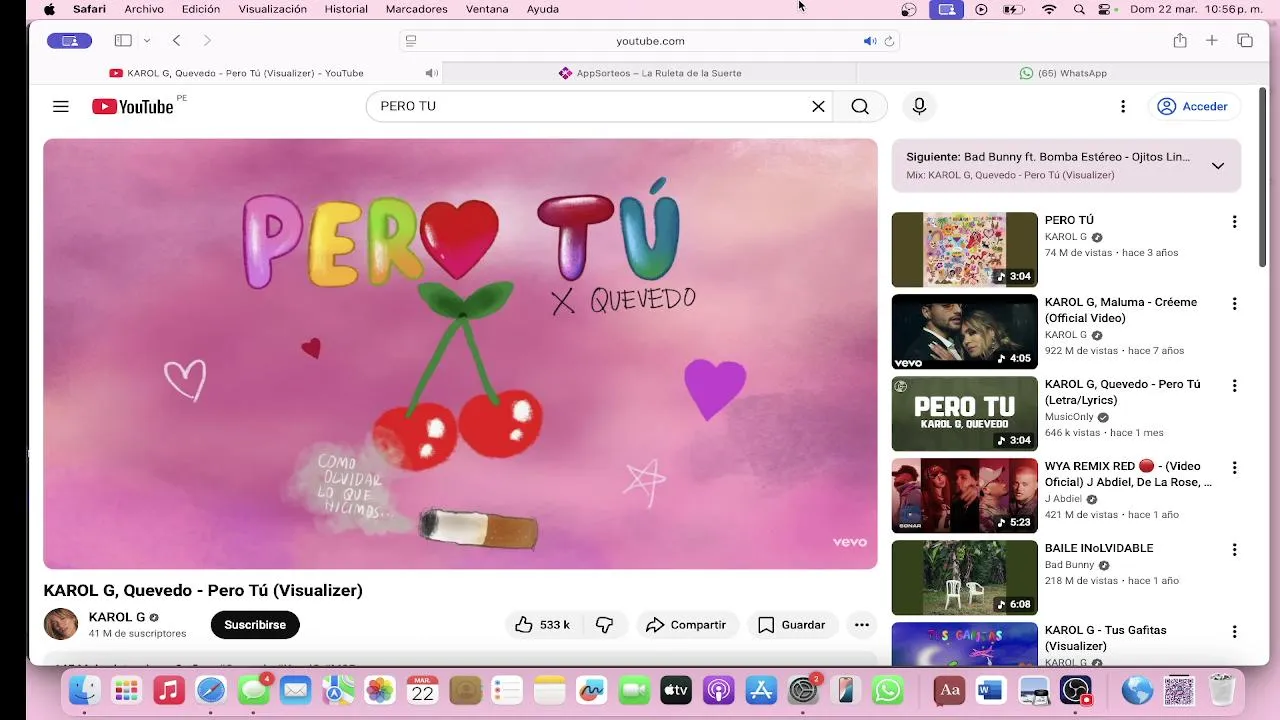Open the Ventana menu
Image resolution: width=1280 pixels, height=720 pixels.
[x=486, y=9]
